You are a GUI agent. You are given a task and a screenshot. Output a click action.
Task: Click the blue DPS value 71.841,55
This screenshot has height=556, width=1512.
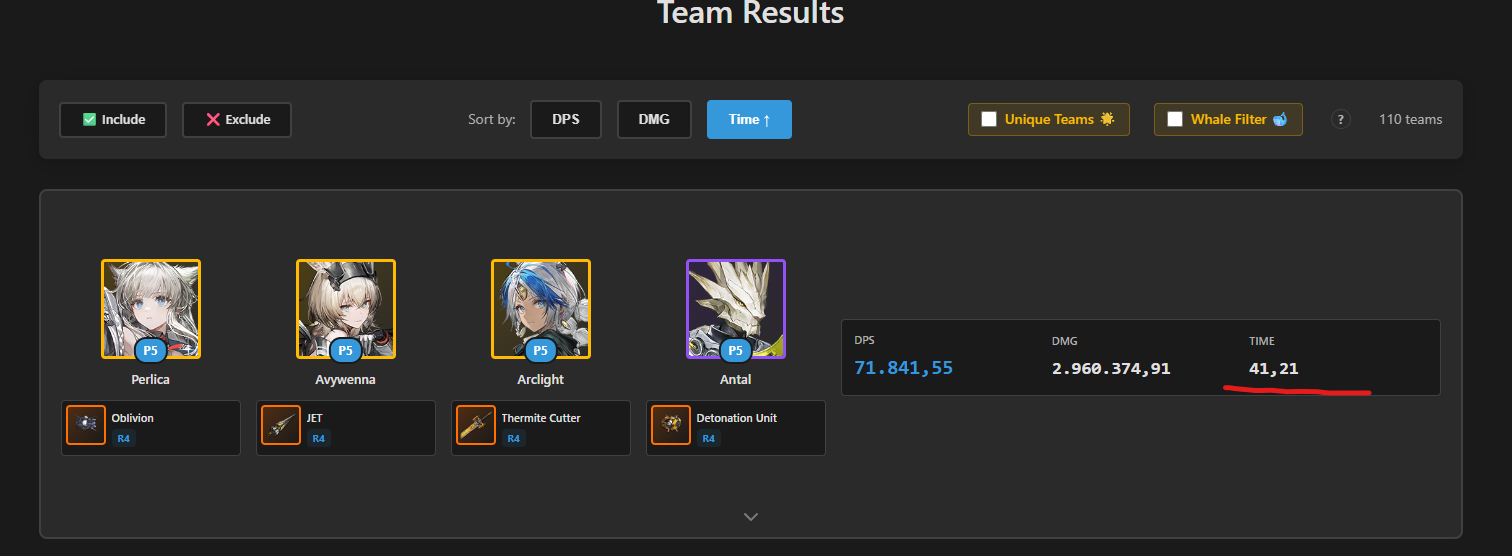tap(903, 368)
